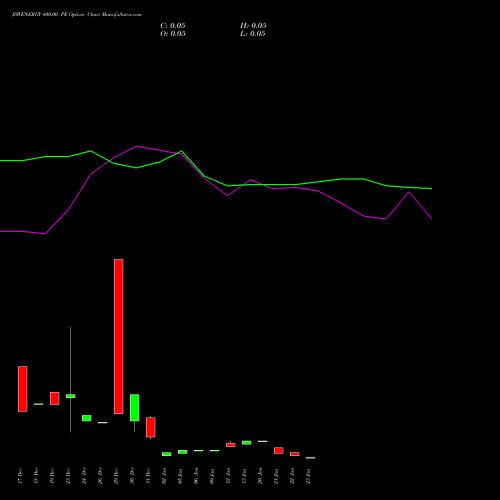Click the long-wick green candle above 23 Dec
Viewport: 500px width, 500px height.
pyautogui.click(x=71, y=396)
